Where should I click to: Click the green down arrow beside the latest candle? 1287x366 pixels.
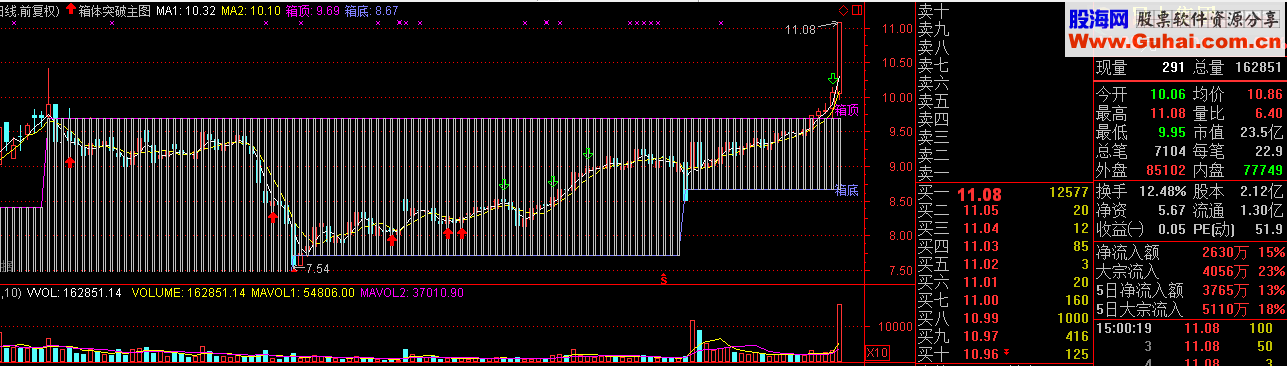(832, 79)
